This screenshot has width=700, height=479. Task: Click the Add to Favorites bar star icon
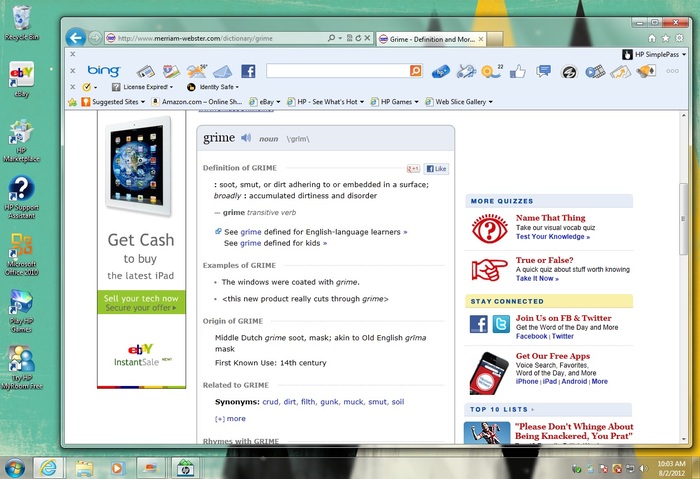point(72,102)
